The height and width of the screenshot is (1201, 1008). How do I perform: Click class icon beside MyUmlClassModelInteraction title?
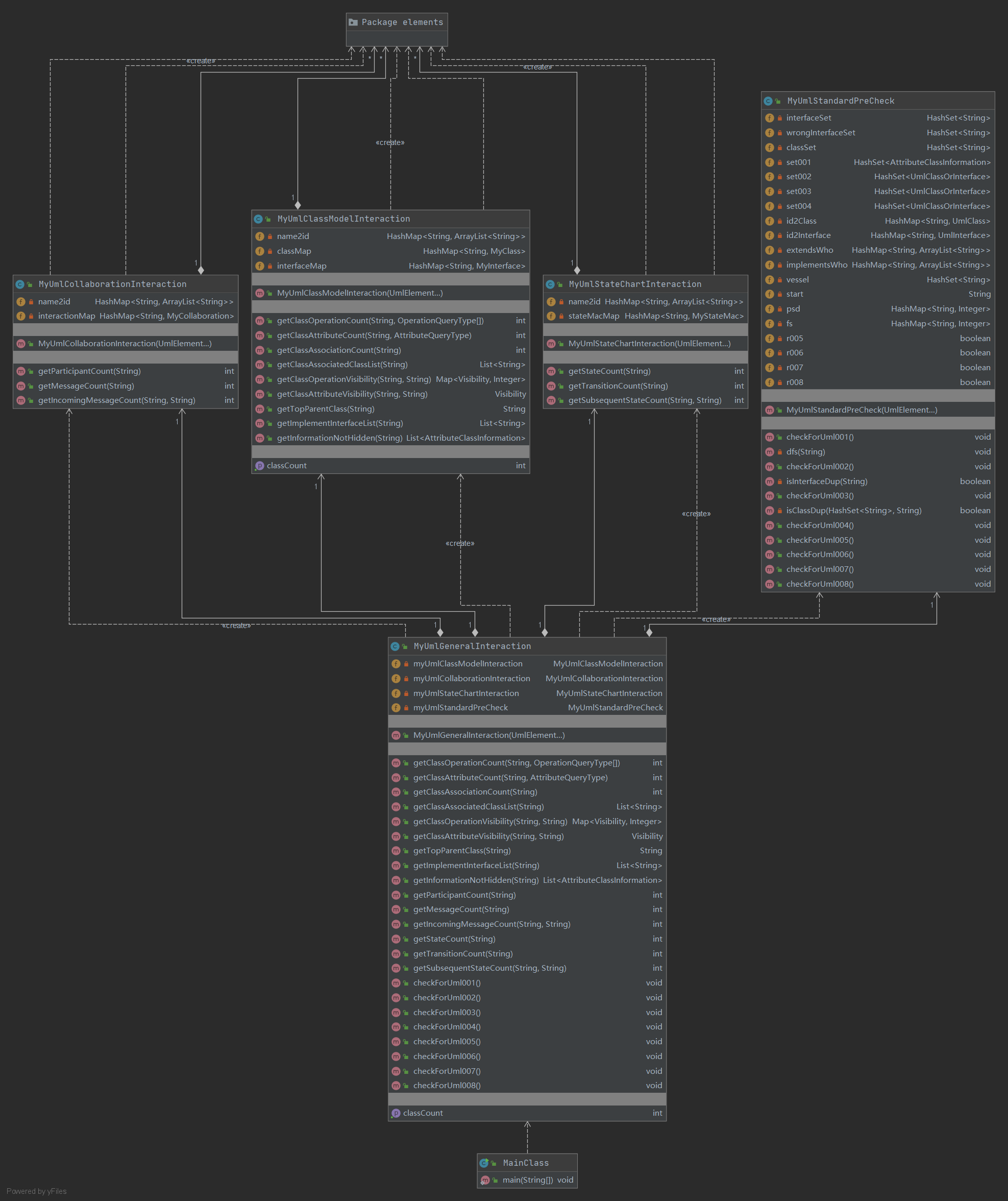click(258, 219)
